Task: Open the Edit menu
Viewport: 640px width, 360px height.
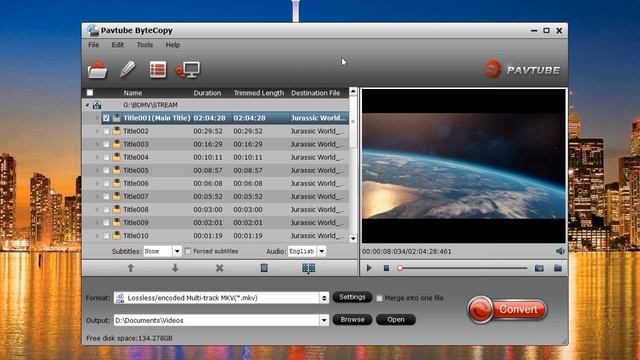Action: (x=118, y=45)
